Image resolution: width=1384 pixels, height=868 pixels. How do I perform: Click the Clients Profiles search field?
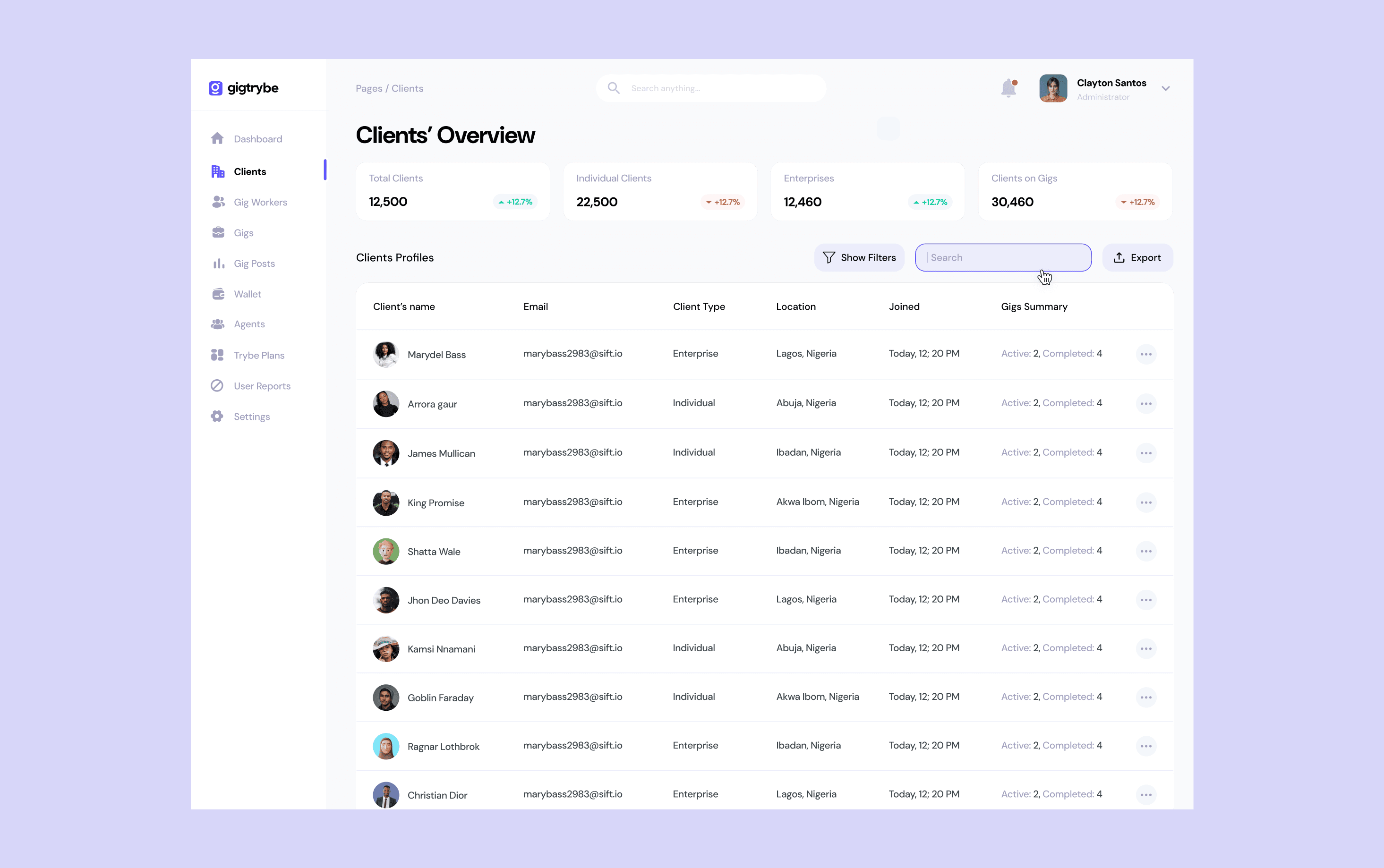(x=1003, y=258)
